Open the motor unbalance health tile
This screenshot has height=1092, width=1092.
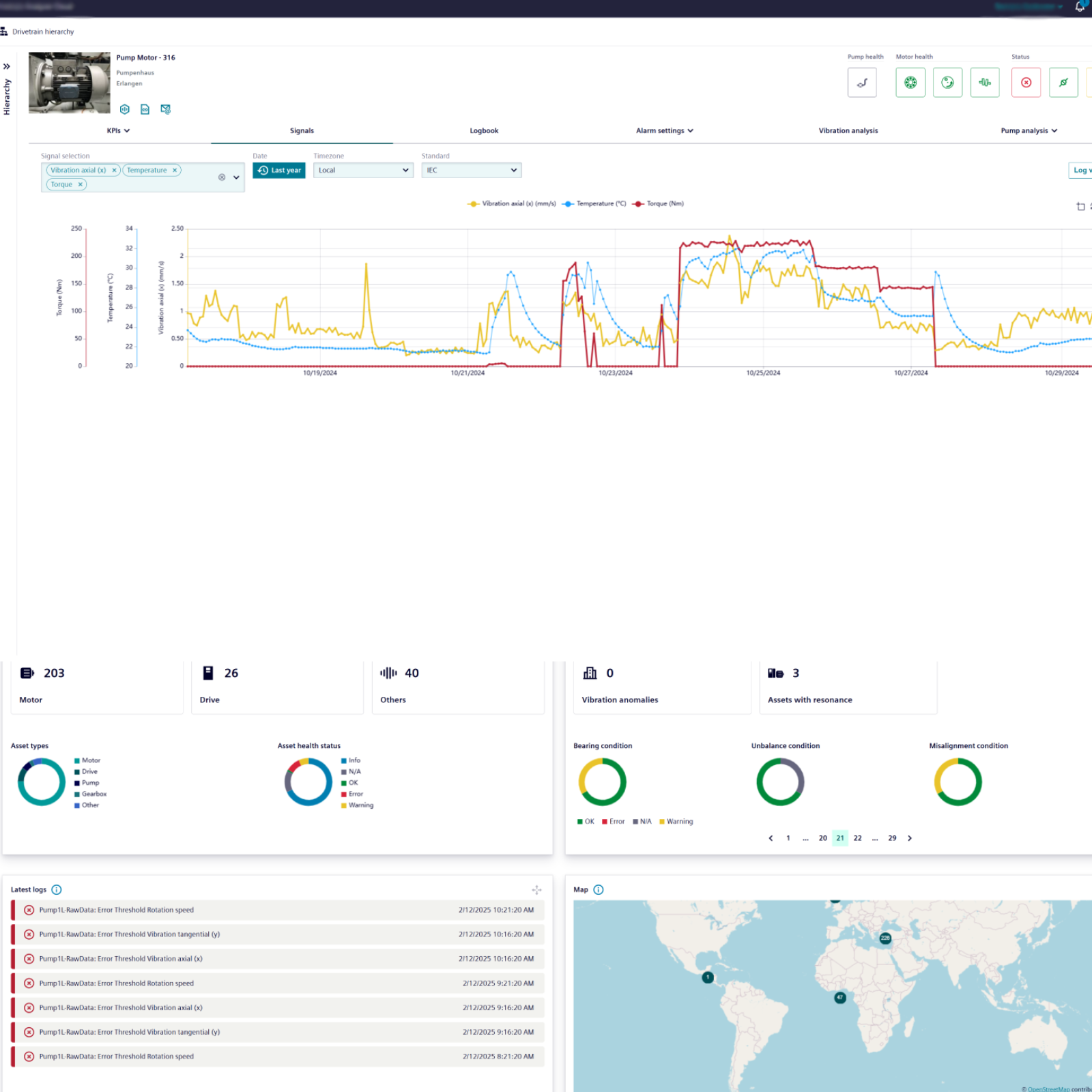point(947,83)
